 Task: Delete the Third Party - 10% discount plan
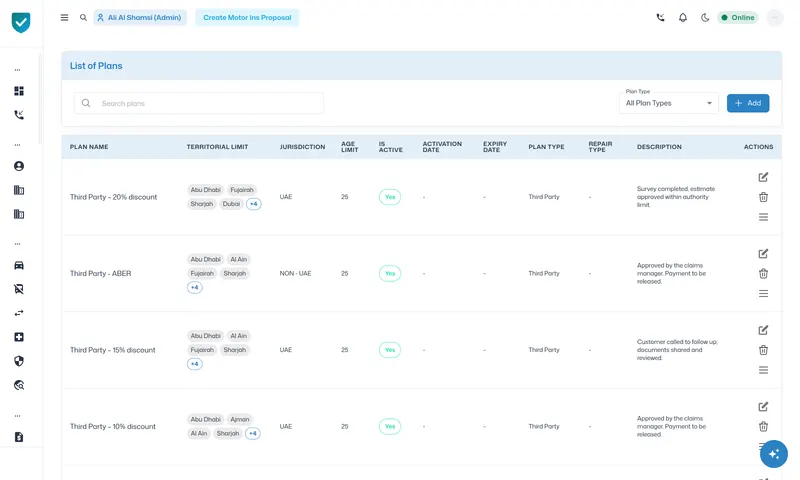[x=763, y=426]
